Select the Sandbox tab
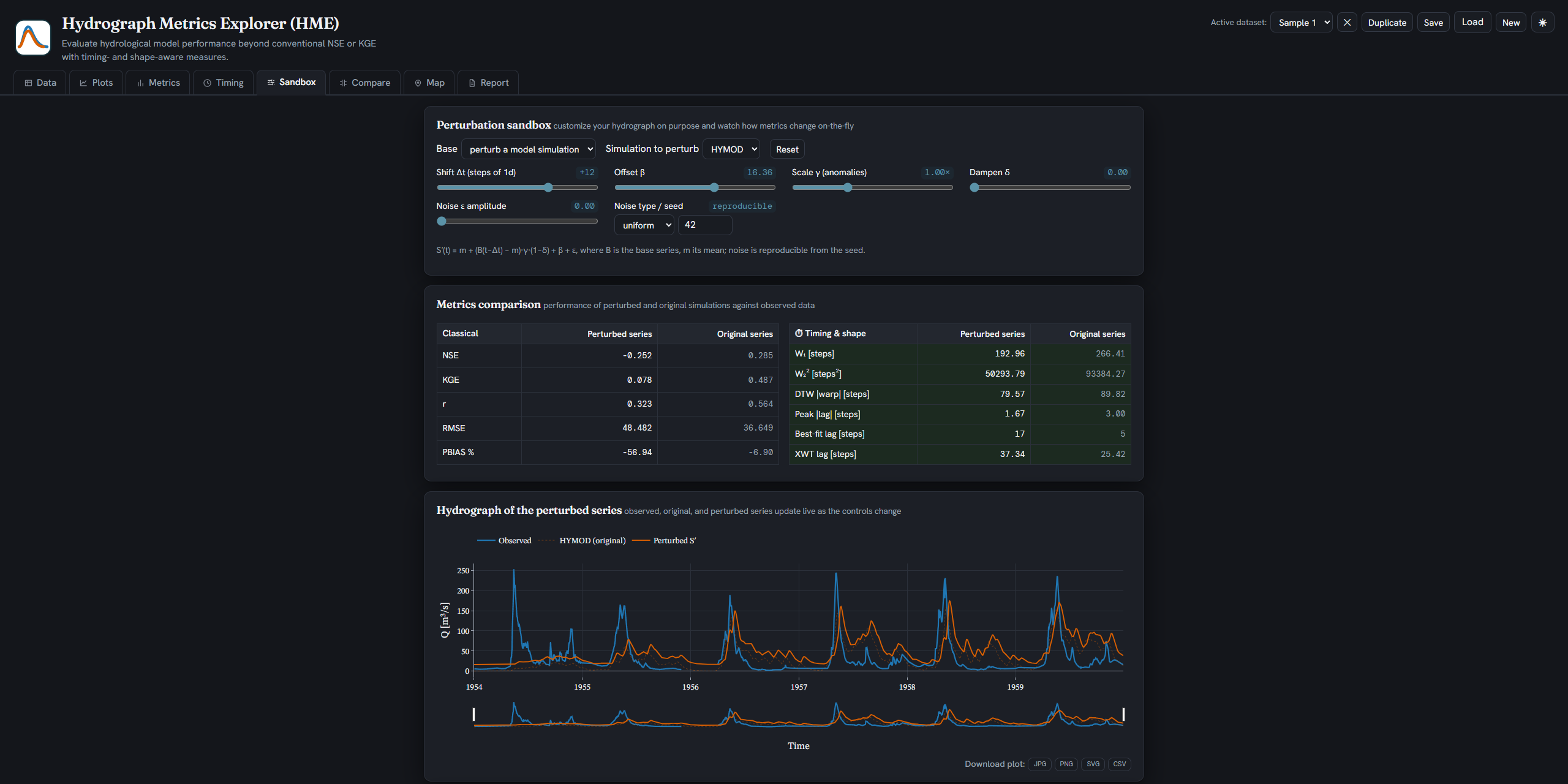This screenshot has height=784, width=1568. (291, 82)
